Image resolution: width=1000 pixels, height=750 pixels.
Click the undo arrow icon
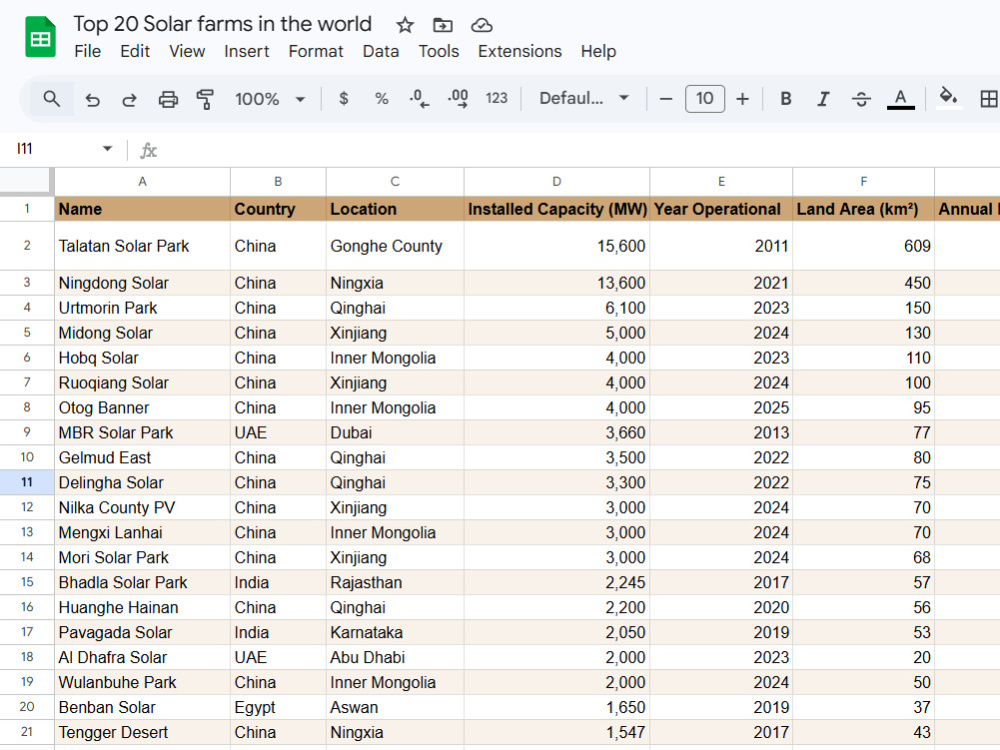(x=92, y=99)
